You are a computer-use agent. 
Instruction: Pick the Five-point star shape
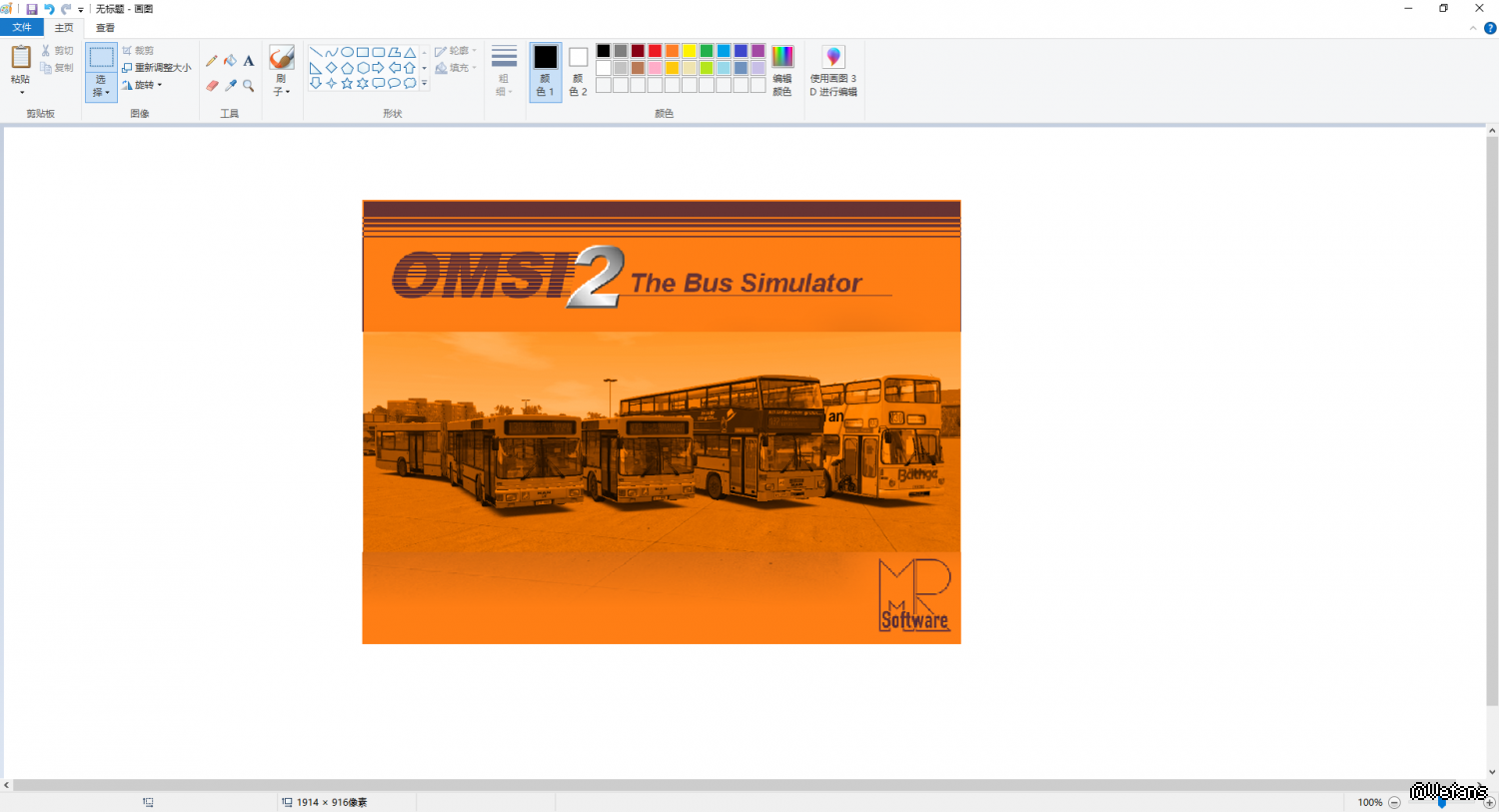coord(347,84)
